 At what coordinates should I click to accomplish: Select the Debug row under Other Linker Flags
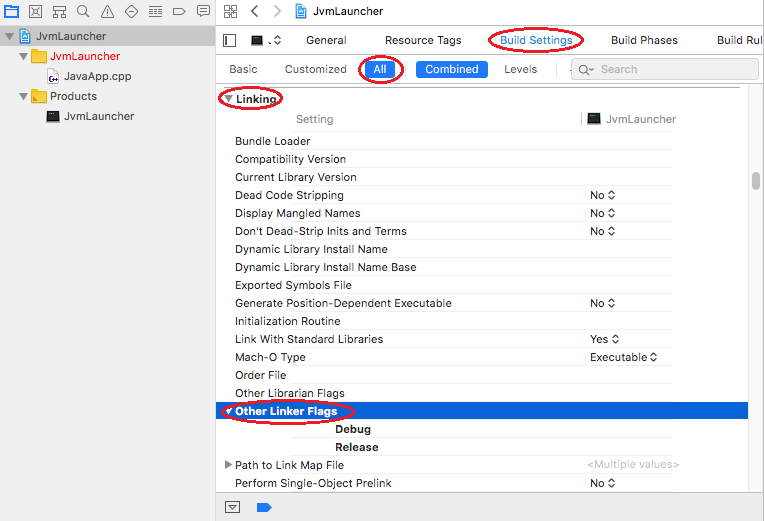pyautogui.click(x=353, y=429)
